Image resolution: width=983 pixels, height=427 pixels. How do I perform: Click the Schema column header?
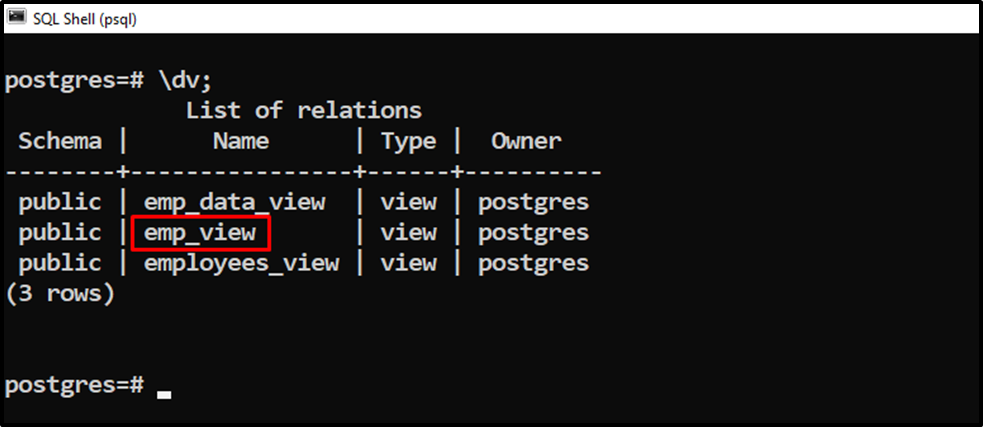click(60, 141)
